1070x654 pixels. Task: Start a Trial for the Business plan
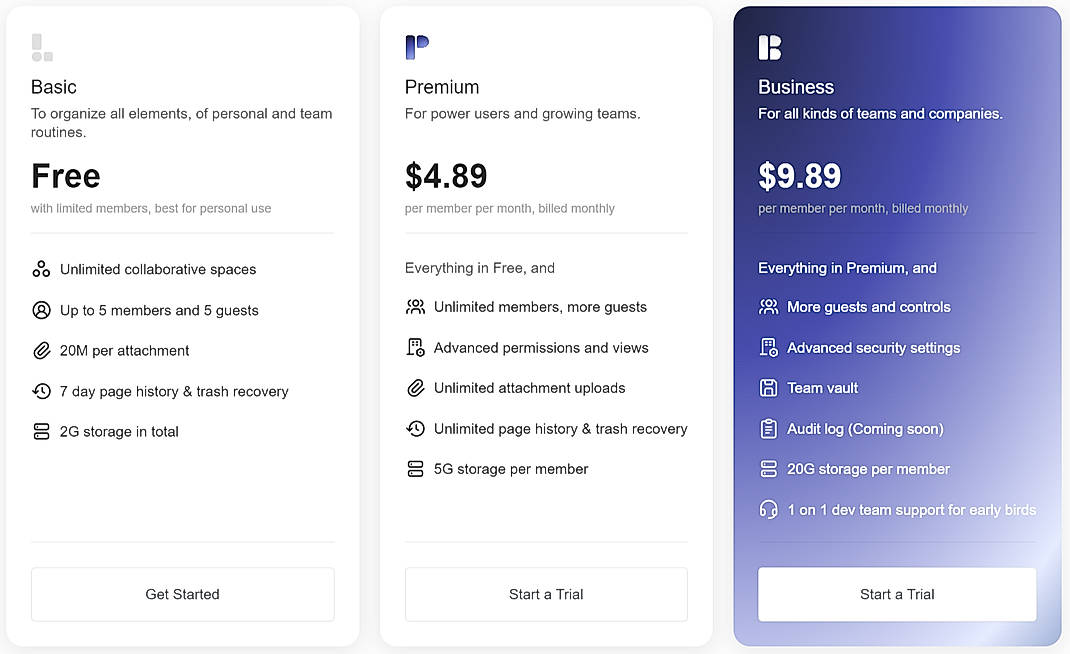click(896, 593)
